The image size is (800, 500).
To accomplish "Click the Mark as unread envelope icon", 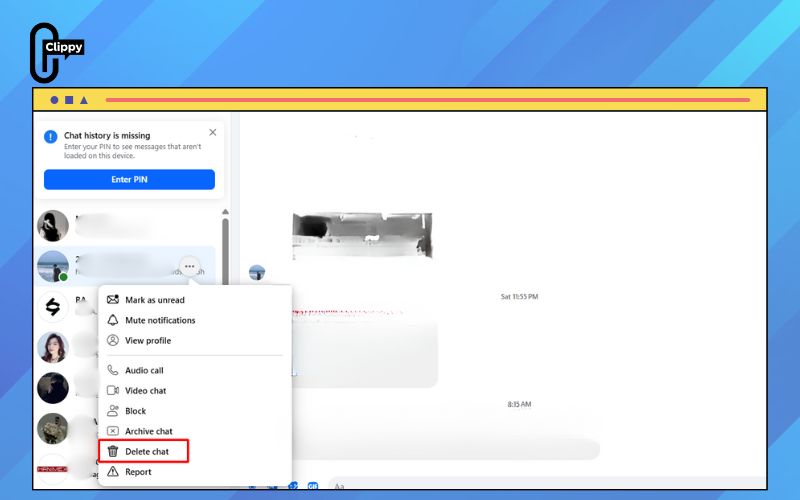I will (113, 299).
